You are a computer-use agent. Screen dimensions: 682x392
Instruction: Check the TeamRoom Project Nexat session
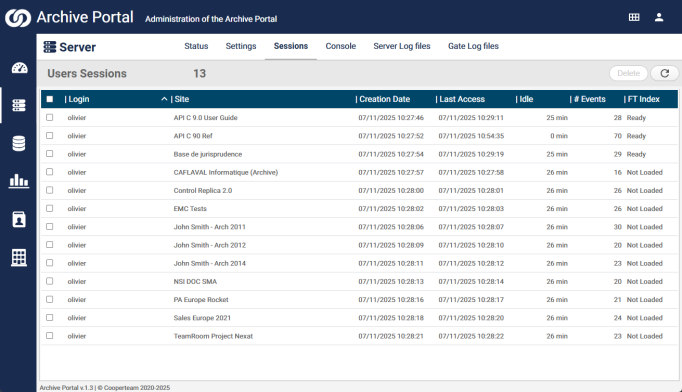[50, 335]
